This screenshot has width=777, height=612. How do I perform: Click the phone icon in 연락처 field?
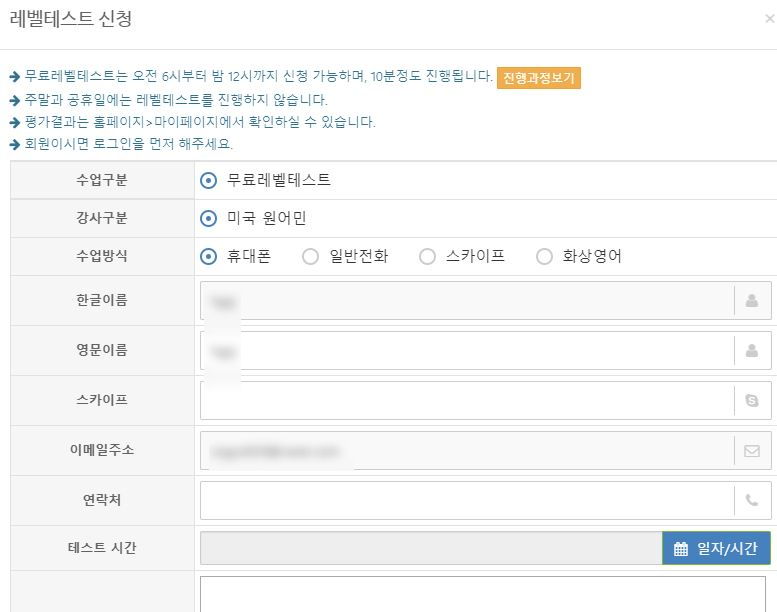point(752,500)
